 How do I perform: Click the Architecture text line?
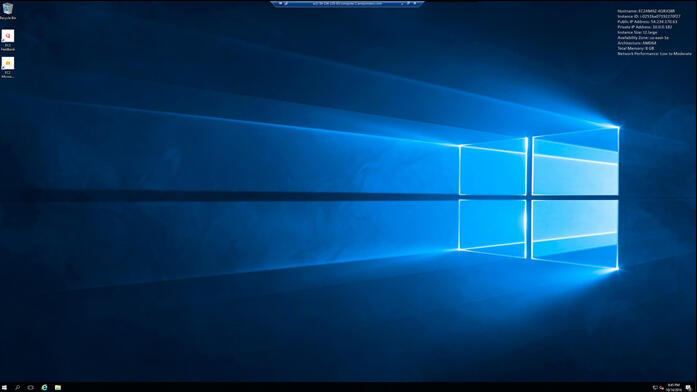[x=637, y=43]
